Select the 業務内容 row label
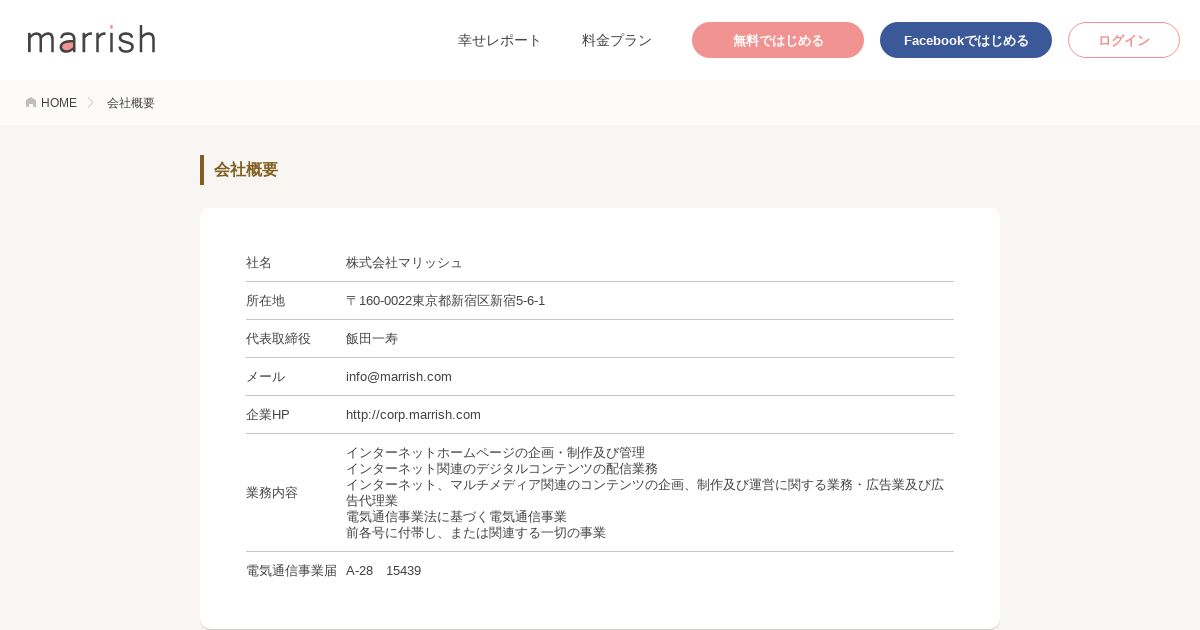Screen dimensions: 1200x630 coord(272,493)
